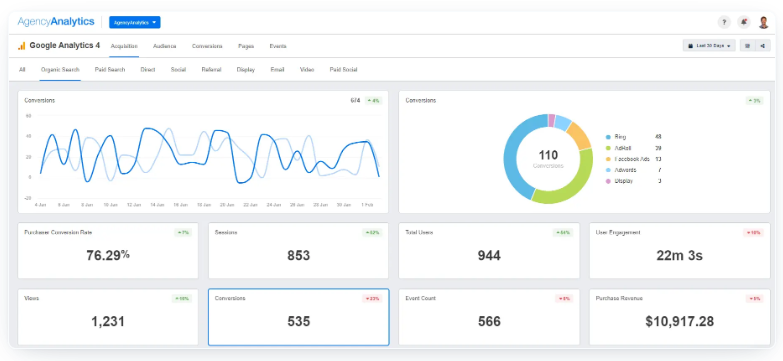Click the User Engagement red change badge
Image resolution: width=783 pixels, height=361 pixels.
pyautogui.click(x=754, y=233)
